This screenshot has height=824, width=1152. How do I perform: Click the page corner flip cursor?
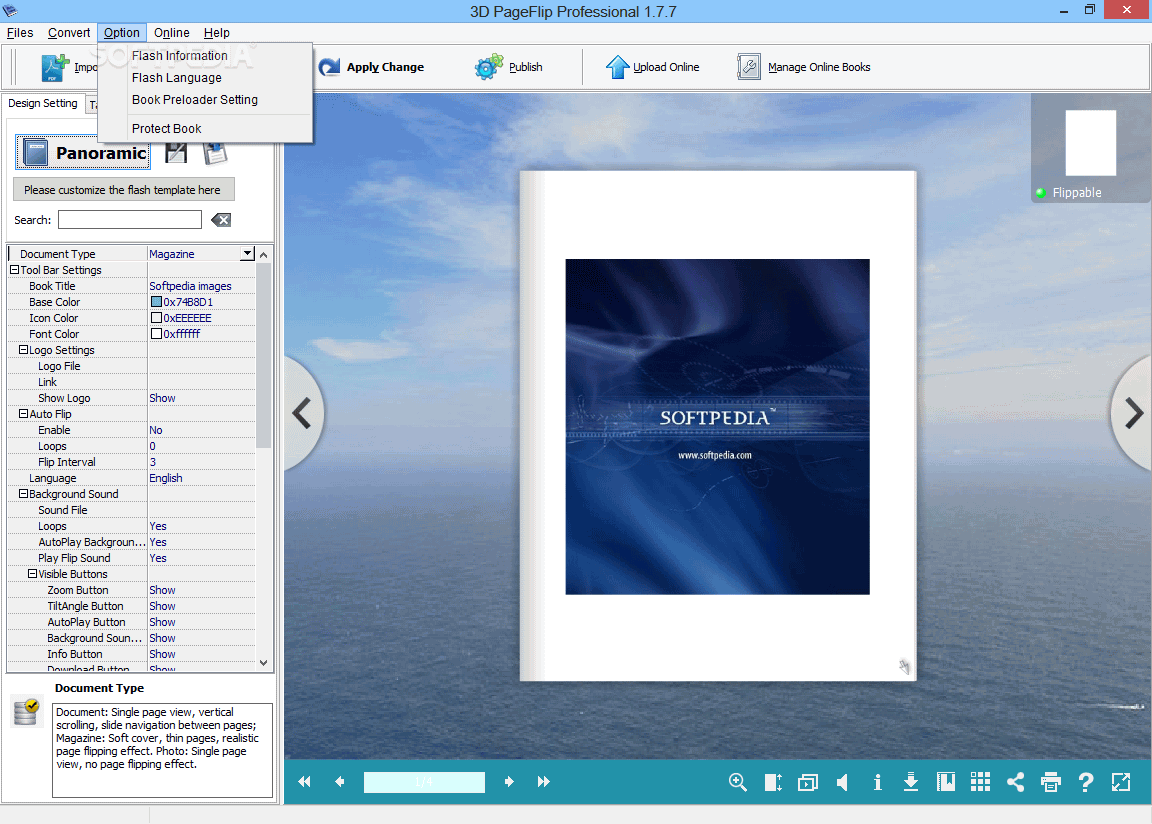coord(904,666)
